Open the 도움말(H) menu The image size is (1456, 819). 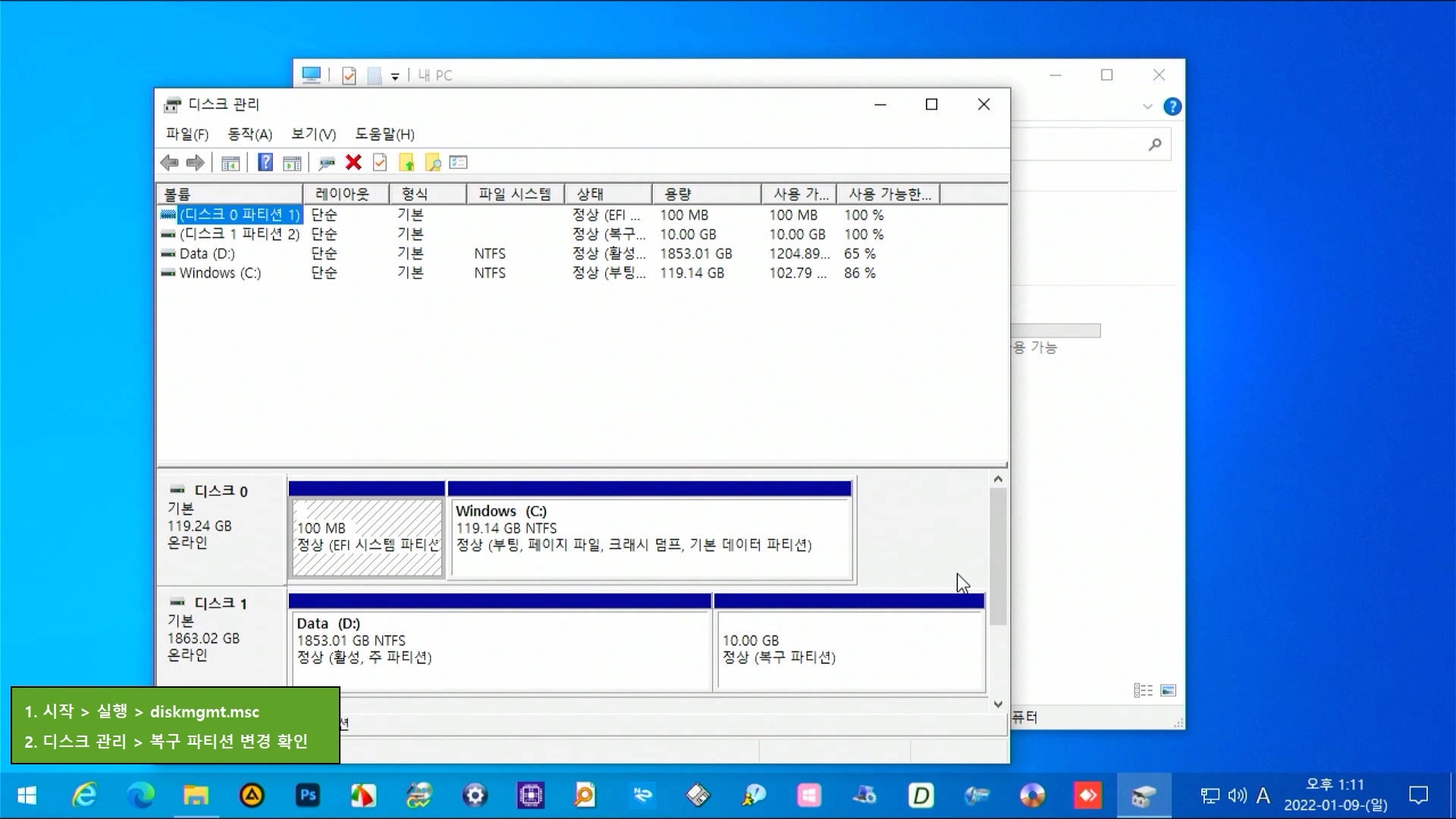click(384, 134)
